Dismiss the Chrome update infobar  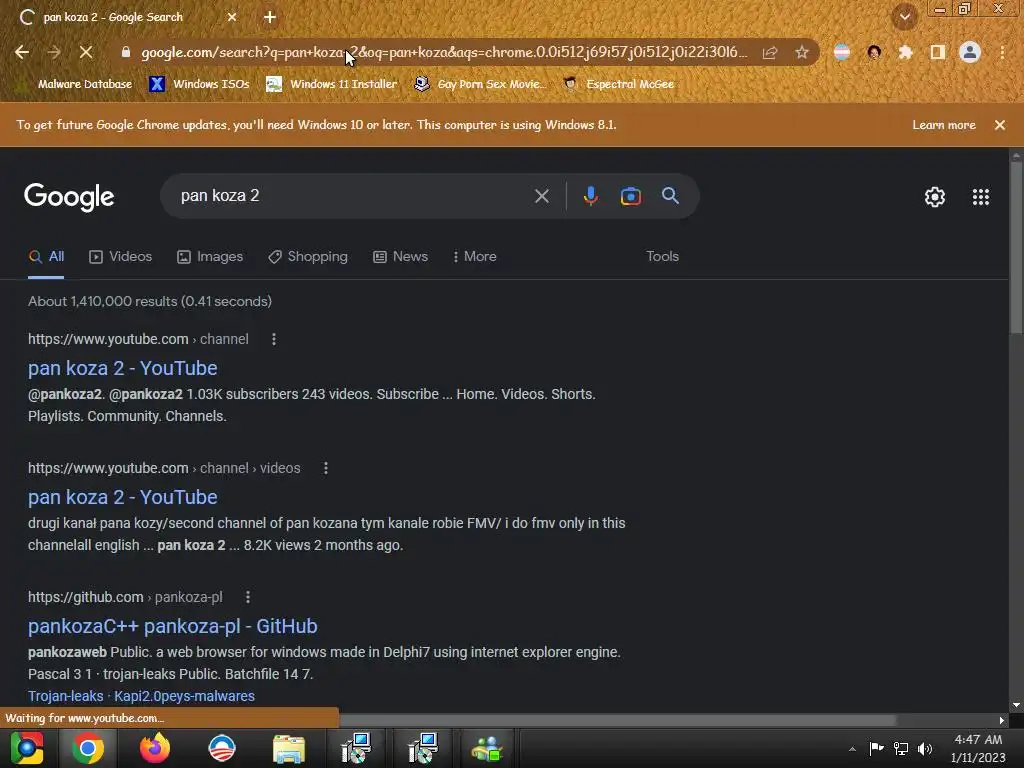pos(1000,125)
